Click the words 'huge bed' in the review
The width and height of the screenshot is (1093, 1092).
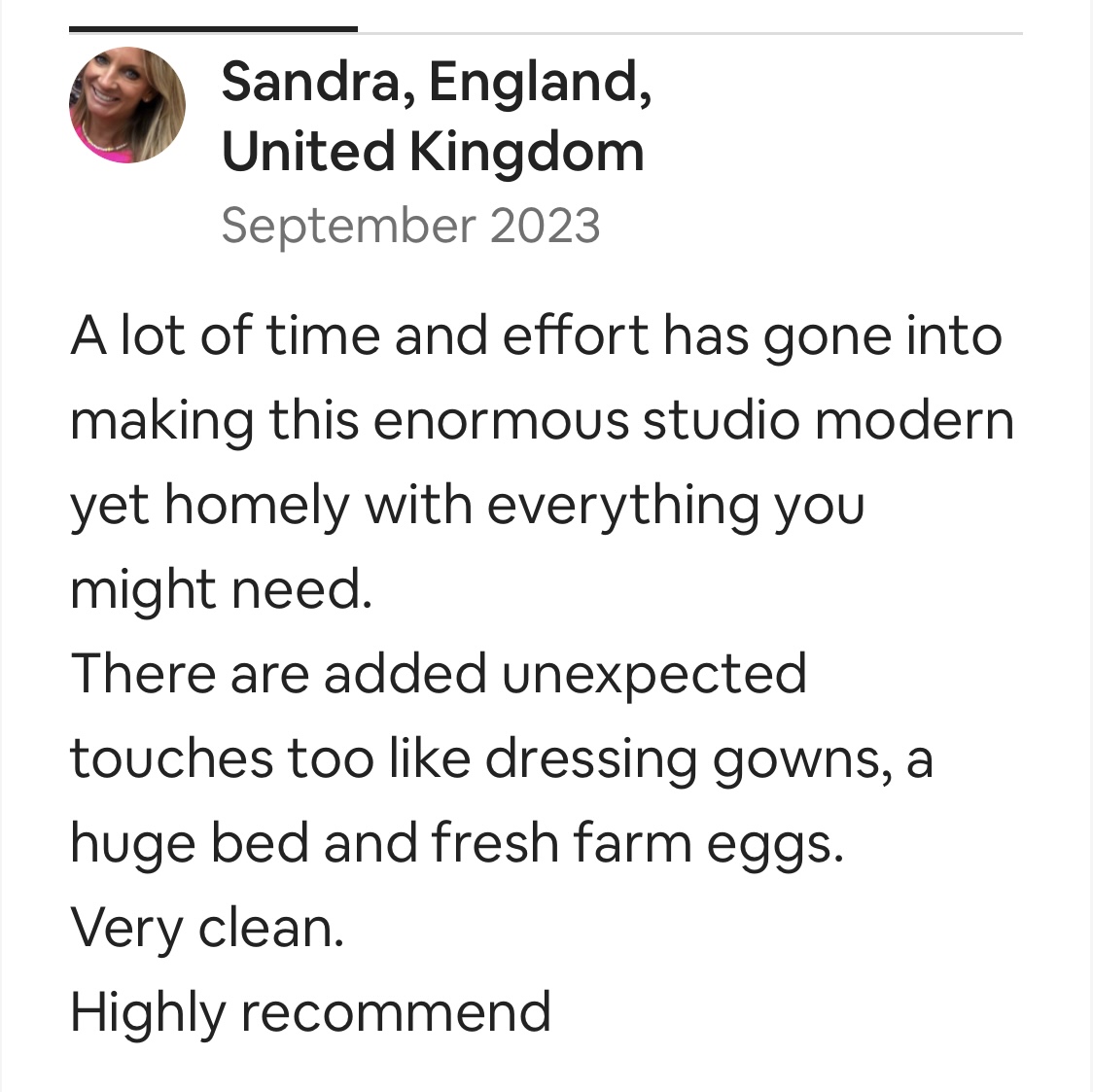click(190, 845)
